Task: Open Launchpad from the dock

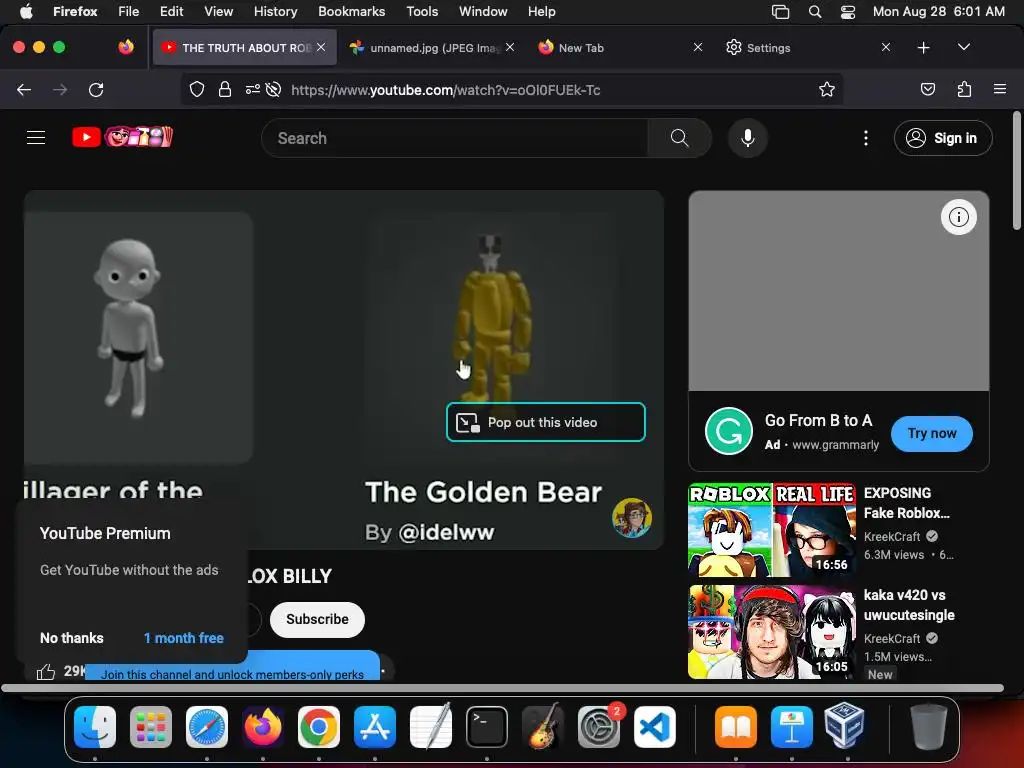Action: click(151, 727)
